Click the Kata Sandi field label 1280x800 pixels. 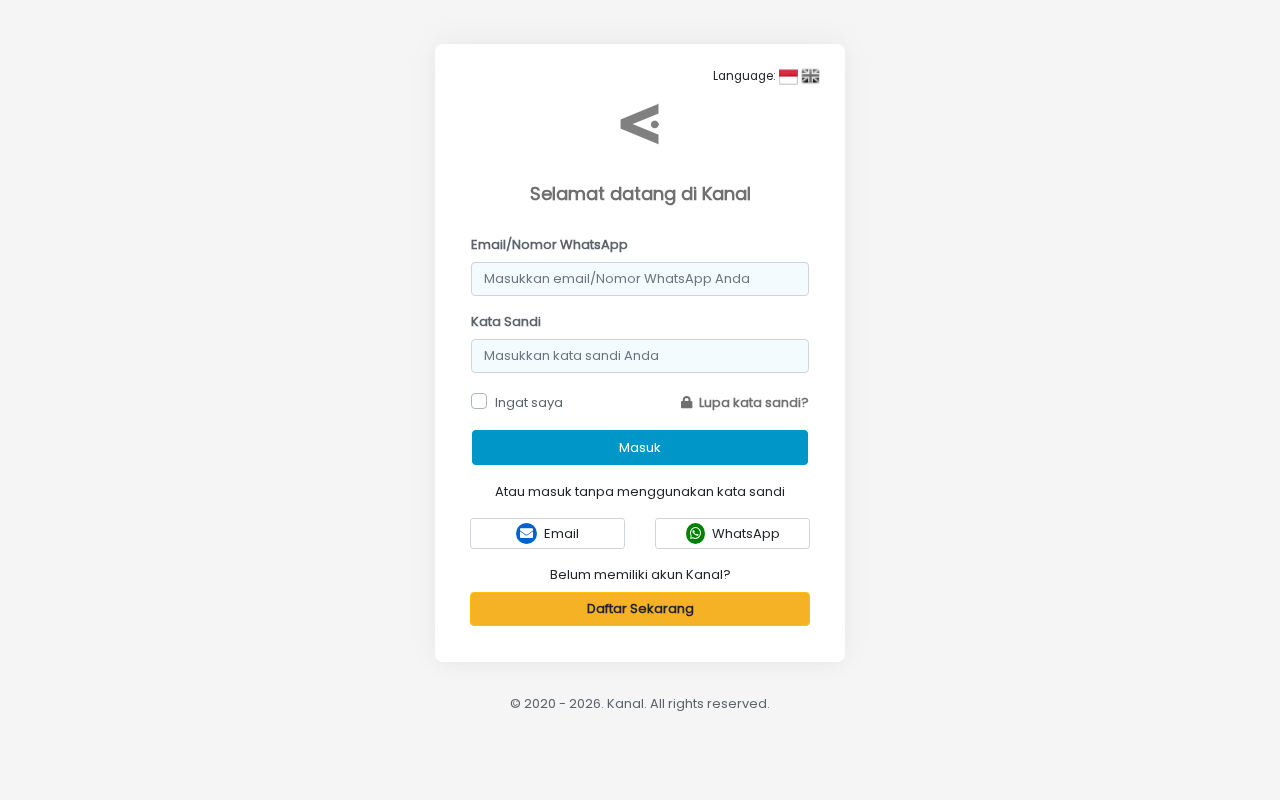(506, 321)
